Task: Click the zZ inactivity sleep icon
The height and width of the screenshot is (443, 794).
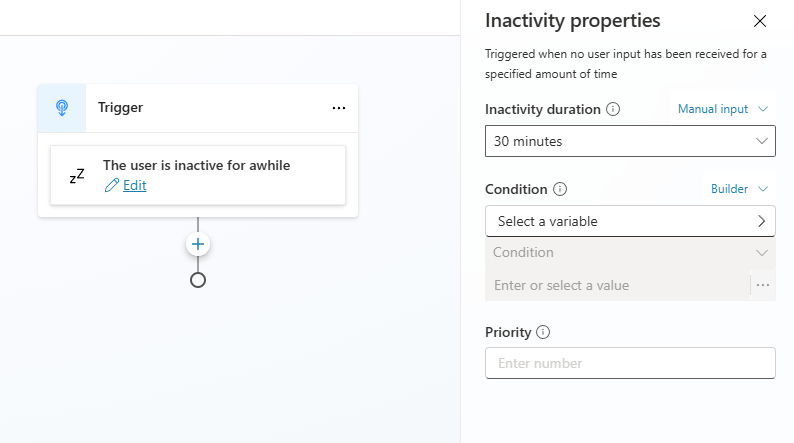Action: (x=77, y=176)
